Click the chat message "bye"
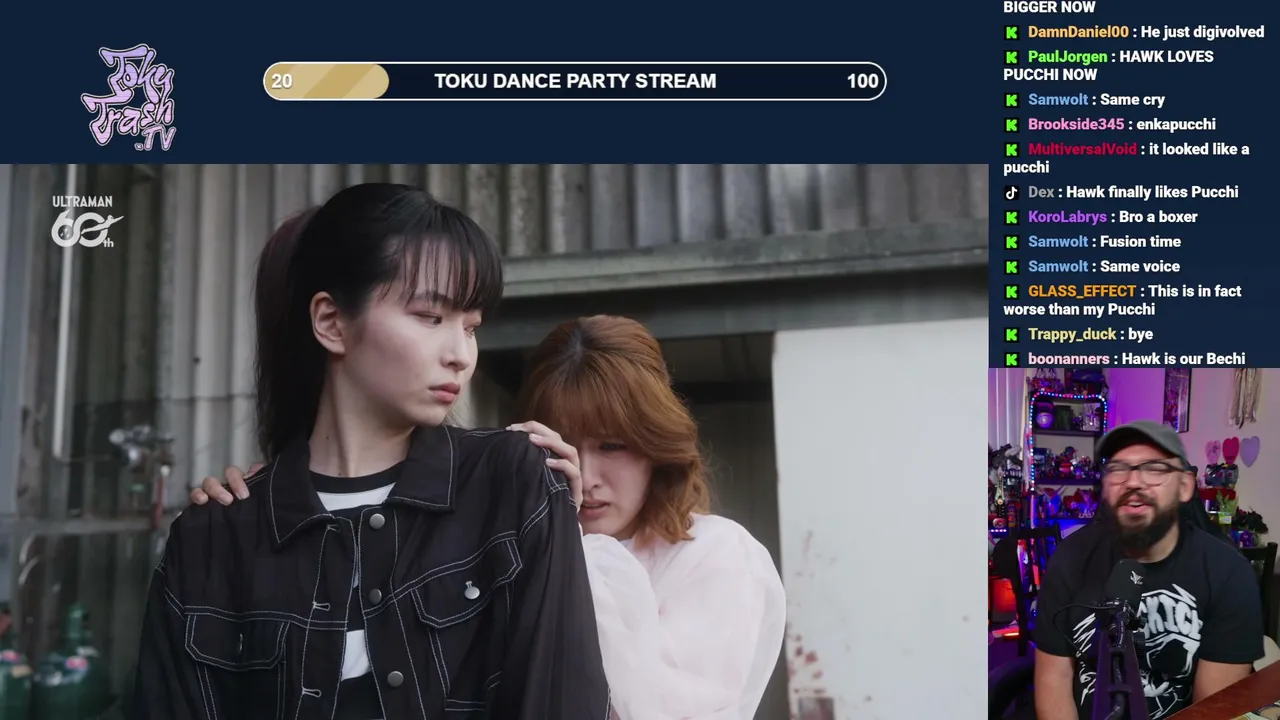Image resolution: width=1280 pixels, height=720 pixels. coord(1140,334)
